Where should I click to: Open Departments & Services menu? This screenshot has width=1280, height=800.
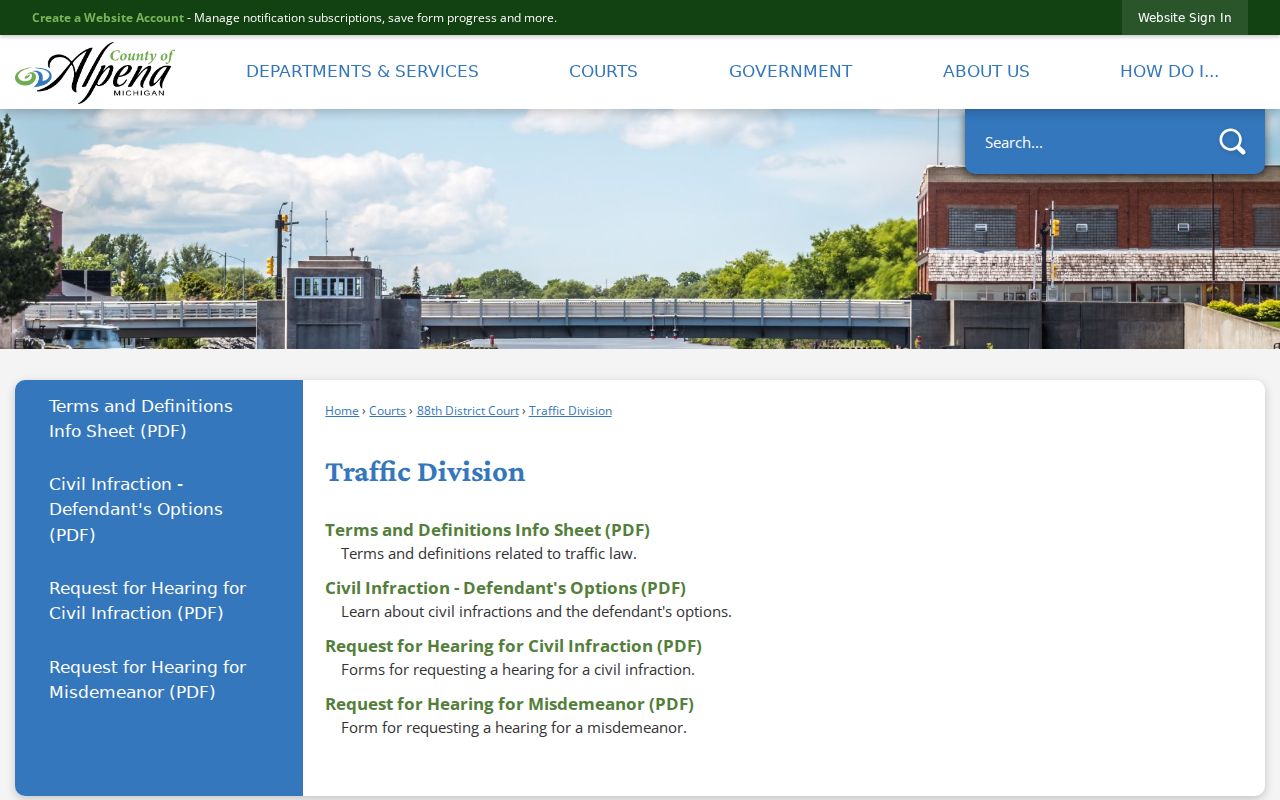point(362,71)
